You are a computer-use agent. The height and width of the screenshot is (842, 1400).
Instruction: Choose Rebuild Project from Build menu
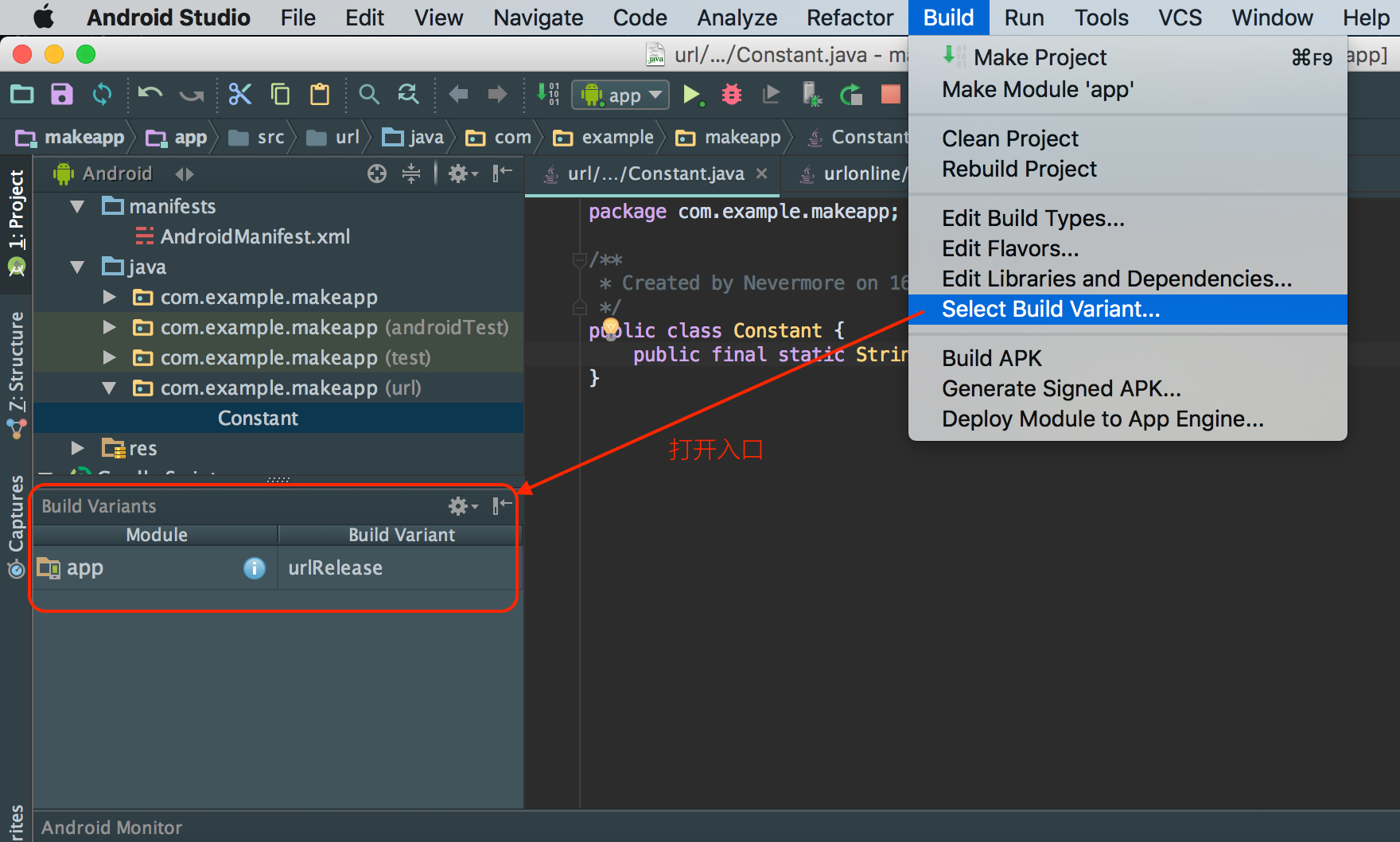(x=1127, y=170)
